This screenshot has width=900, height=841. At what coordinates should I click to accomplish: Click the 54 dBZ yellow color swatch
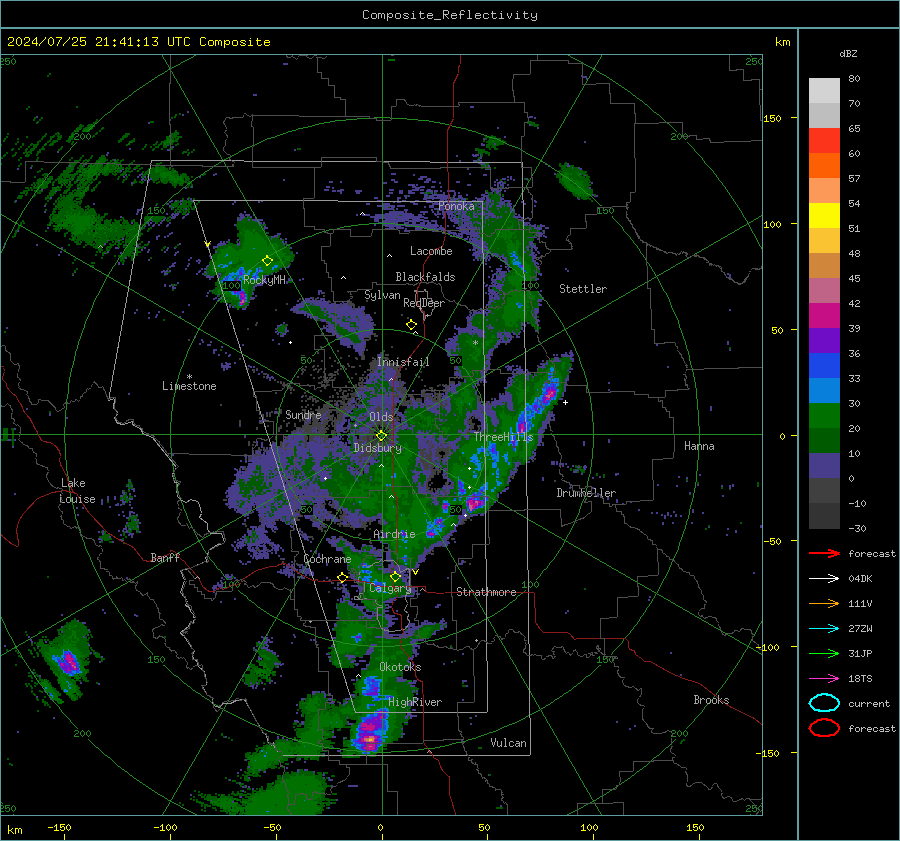(824, 216)
